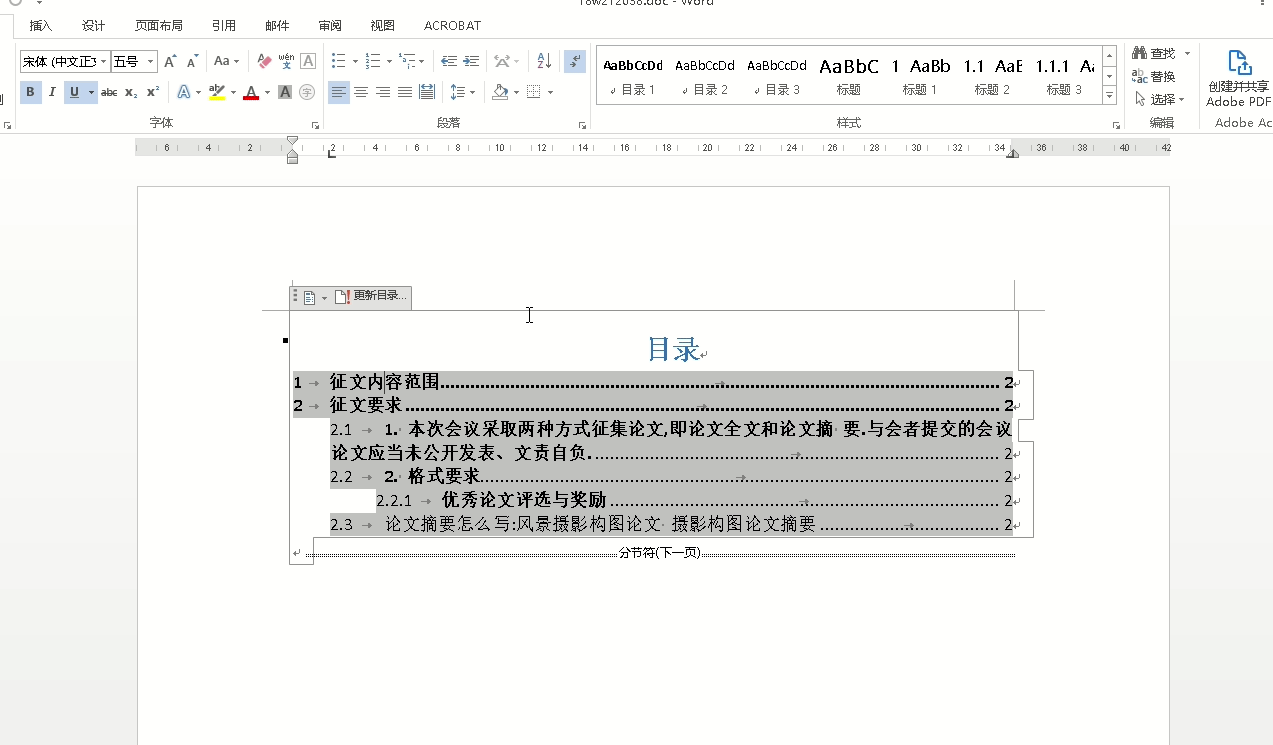Align text right
This screenshot has width=1273, height=745.
(383, 92)
